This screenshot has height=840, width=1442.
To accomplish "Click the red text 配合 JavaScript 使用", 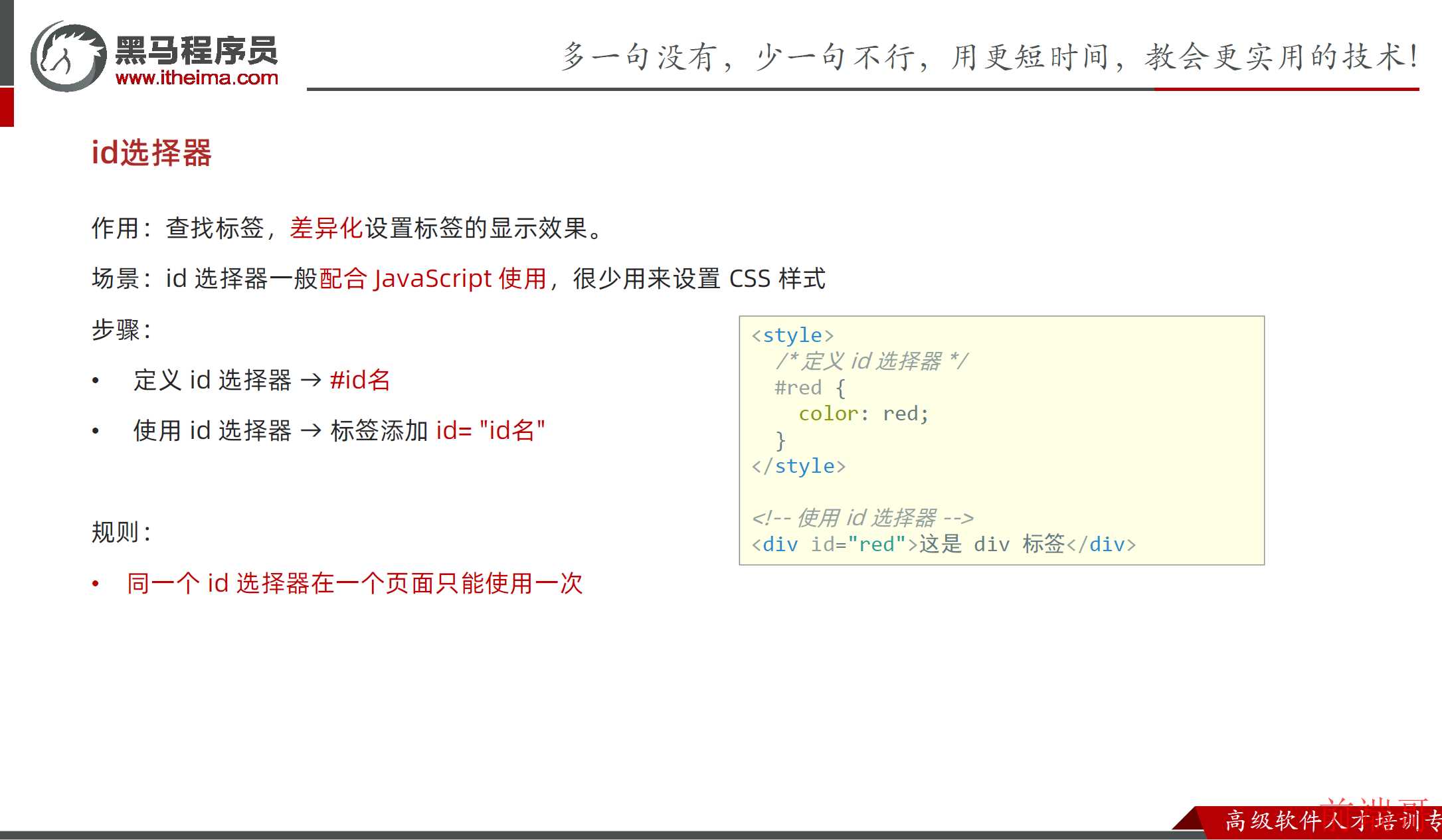I will coord(433,278).
